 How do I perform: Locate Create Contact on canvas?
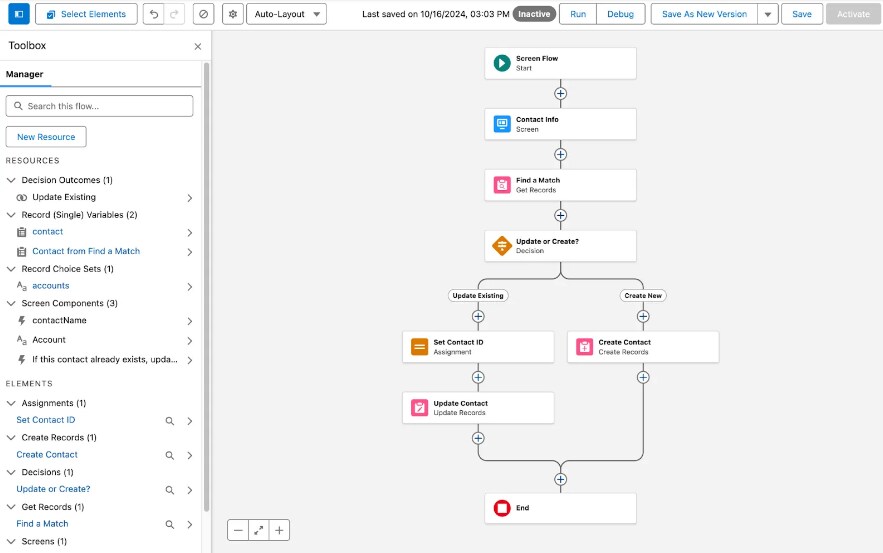[170, 455]
